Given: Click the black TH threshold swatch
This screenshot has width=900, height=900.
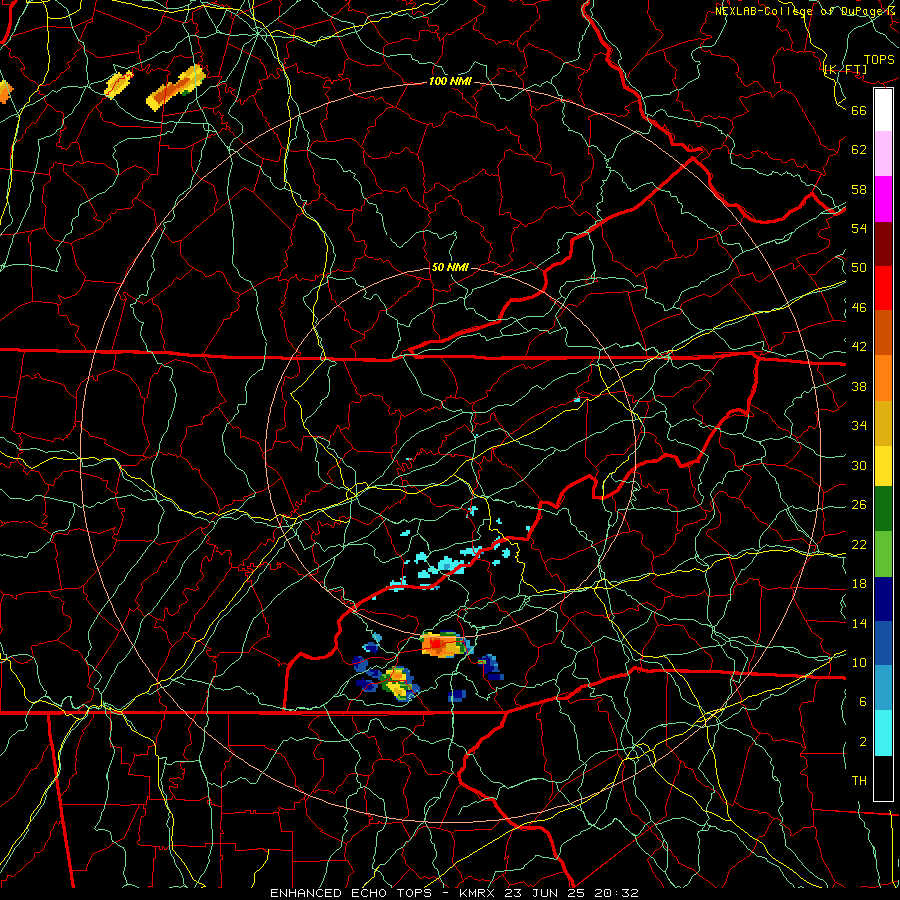Looking at the screenshot, I should (883, 778).
